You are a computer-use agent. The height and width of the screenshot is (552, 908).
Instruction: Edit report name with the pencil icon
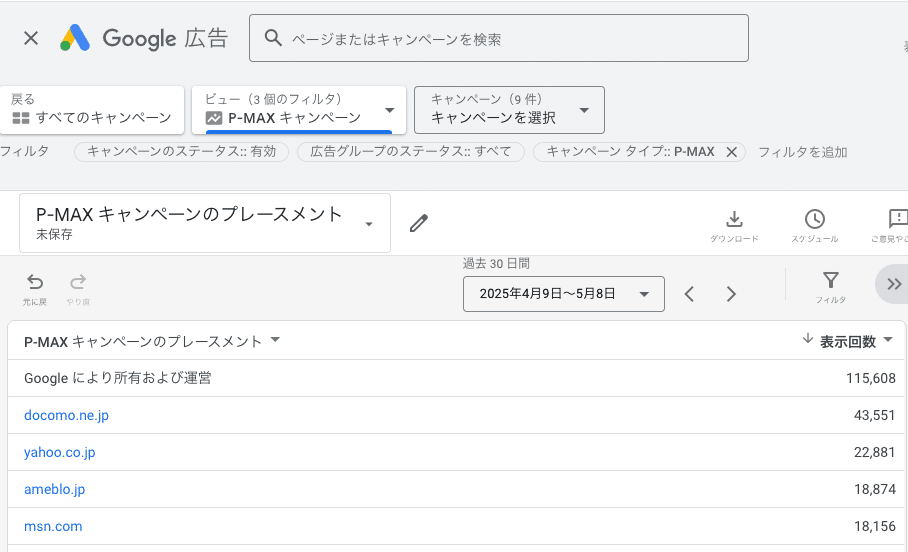pos(419,223)
